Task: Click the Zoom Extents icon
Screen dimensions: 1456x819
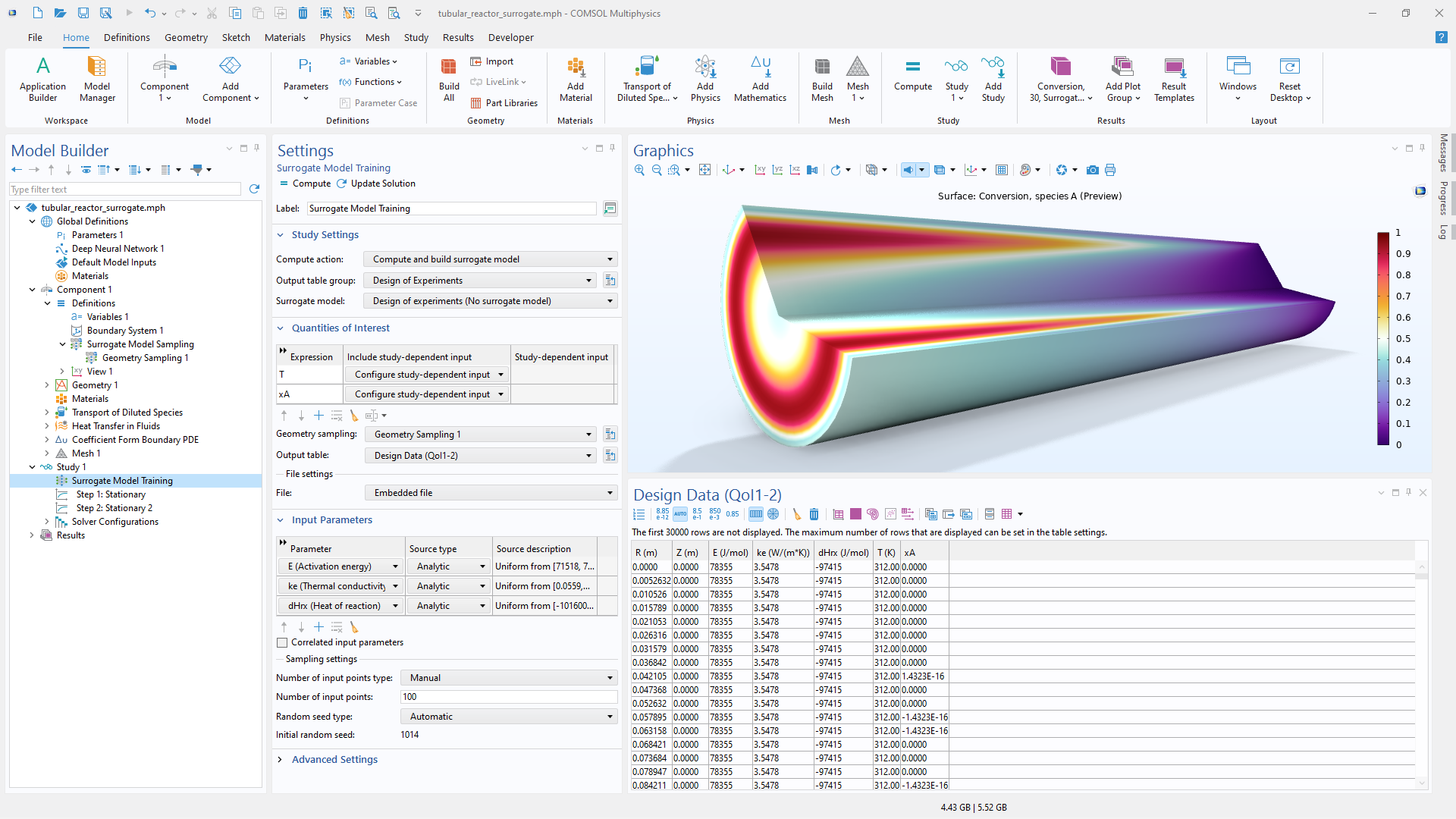Action: coord(704,171)
